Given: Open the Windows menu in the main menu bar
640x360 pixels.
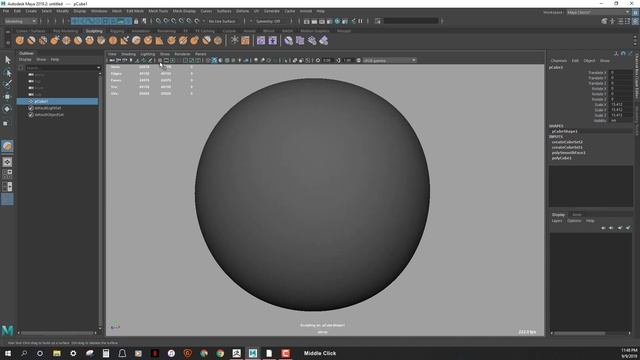Looking at the screenshot, I should tap(99, 11).
